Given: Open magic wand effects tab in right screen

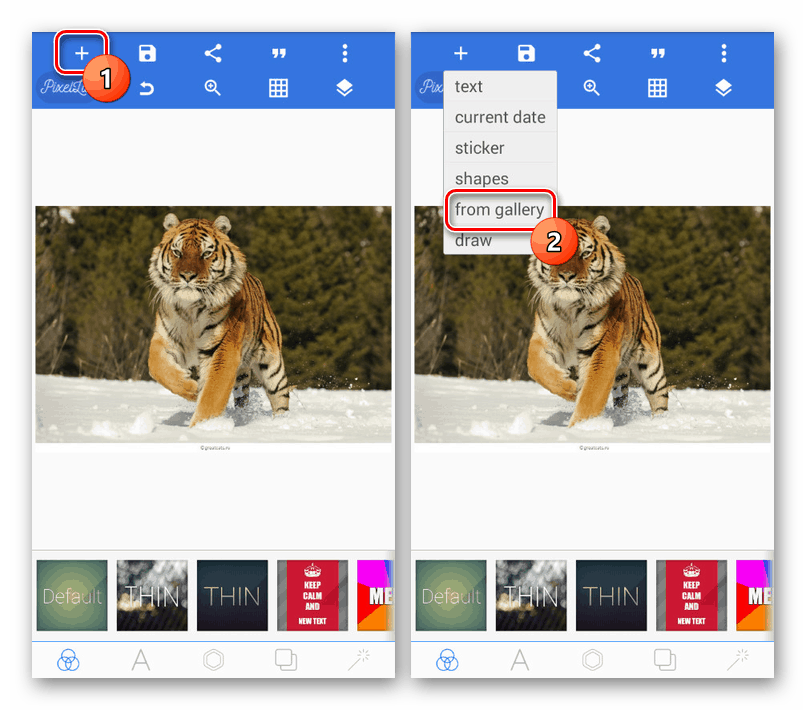Looking at the screenshot, I should (738, 660).
